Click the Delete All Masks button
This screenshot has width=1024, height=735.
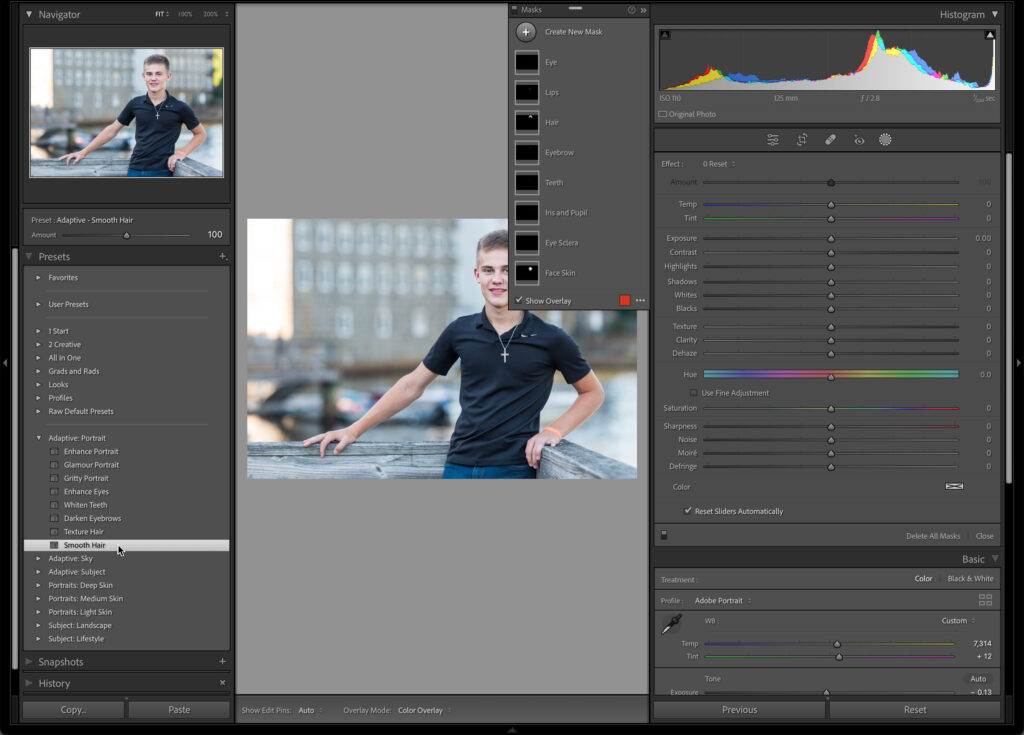click(x=932, y=536)
